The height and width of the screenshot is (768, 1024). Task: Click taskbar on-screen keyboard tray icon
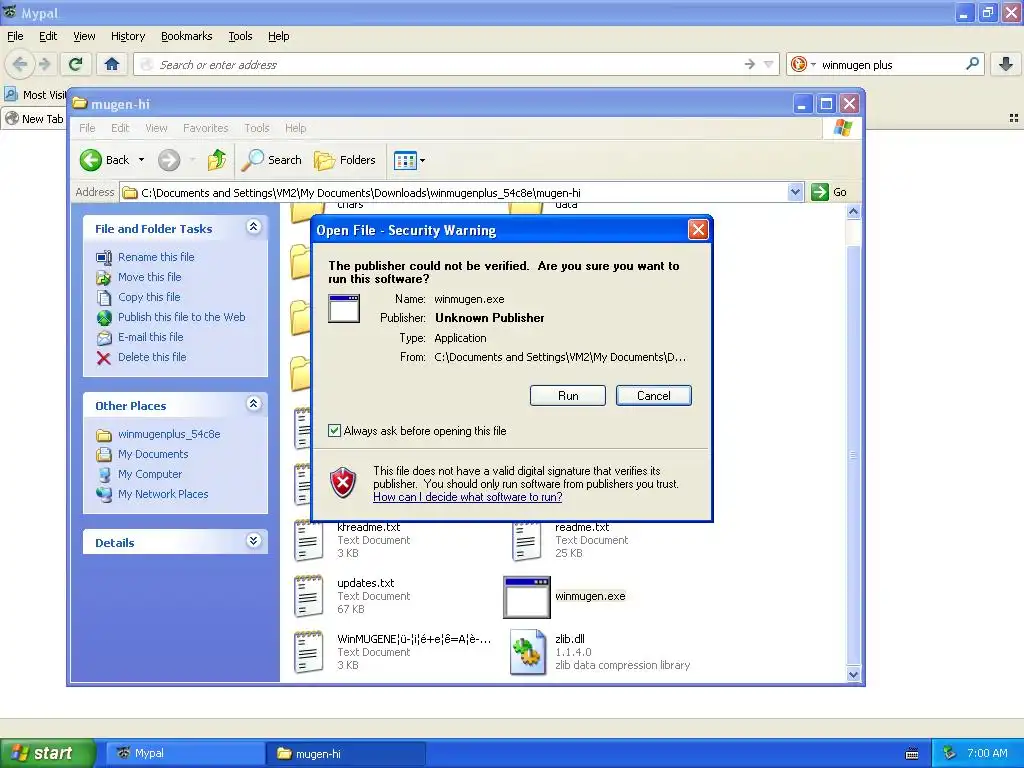[912, 754]
